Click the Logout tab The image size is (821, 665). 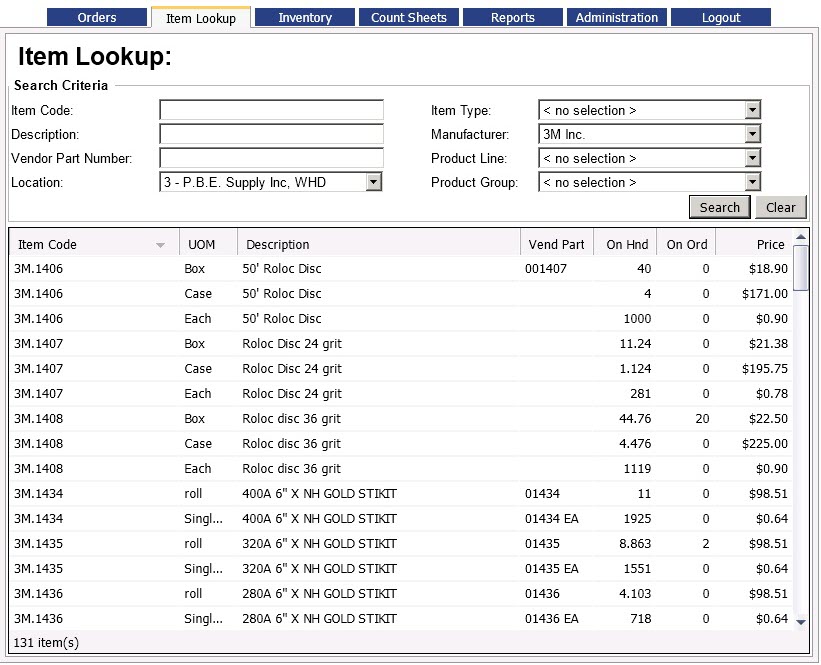point(721,17)
